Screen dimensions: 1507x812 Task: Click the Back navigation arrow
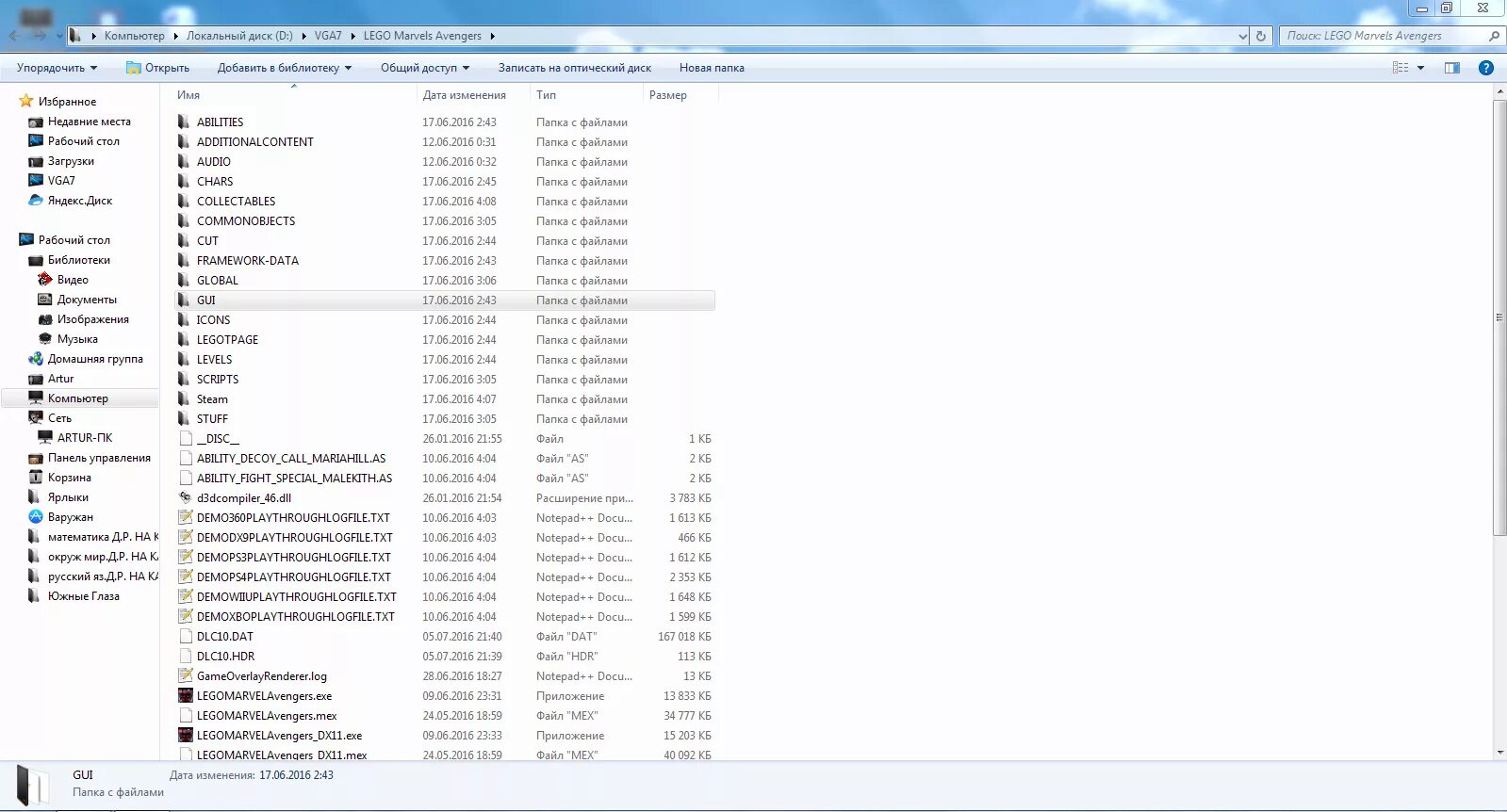pos(14,36)
